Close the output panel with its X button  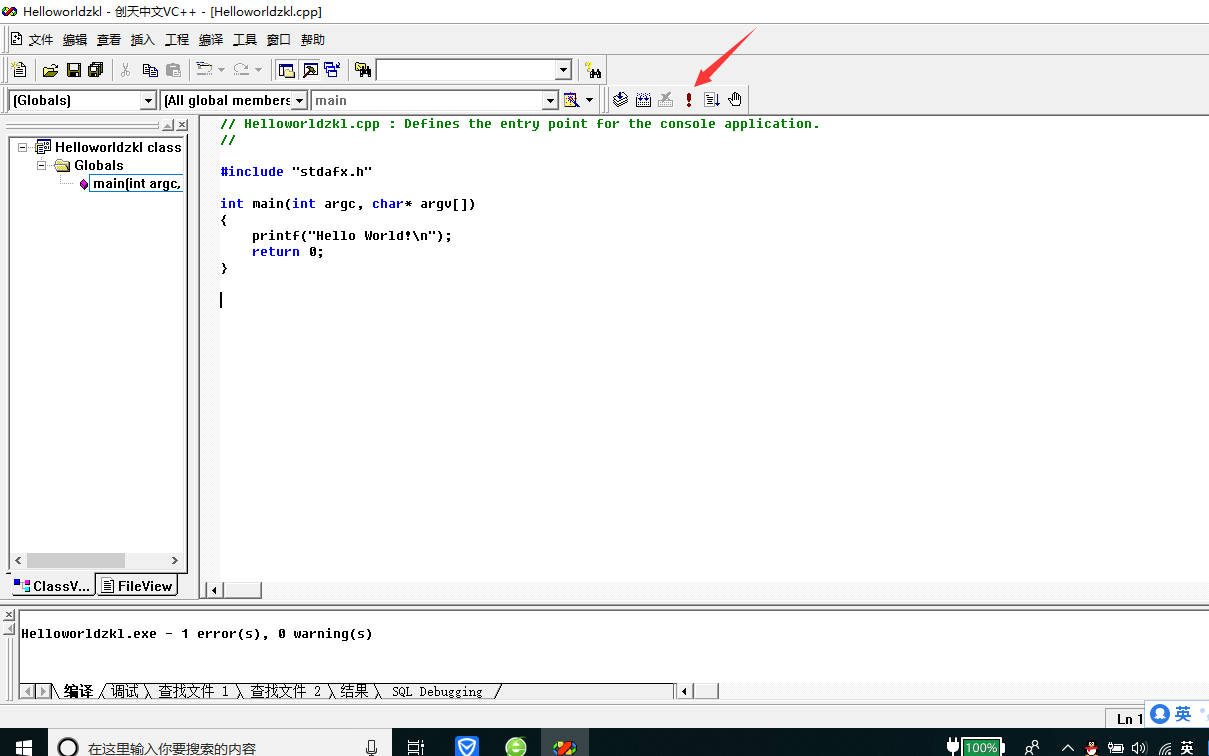9,615
